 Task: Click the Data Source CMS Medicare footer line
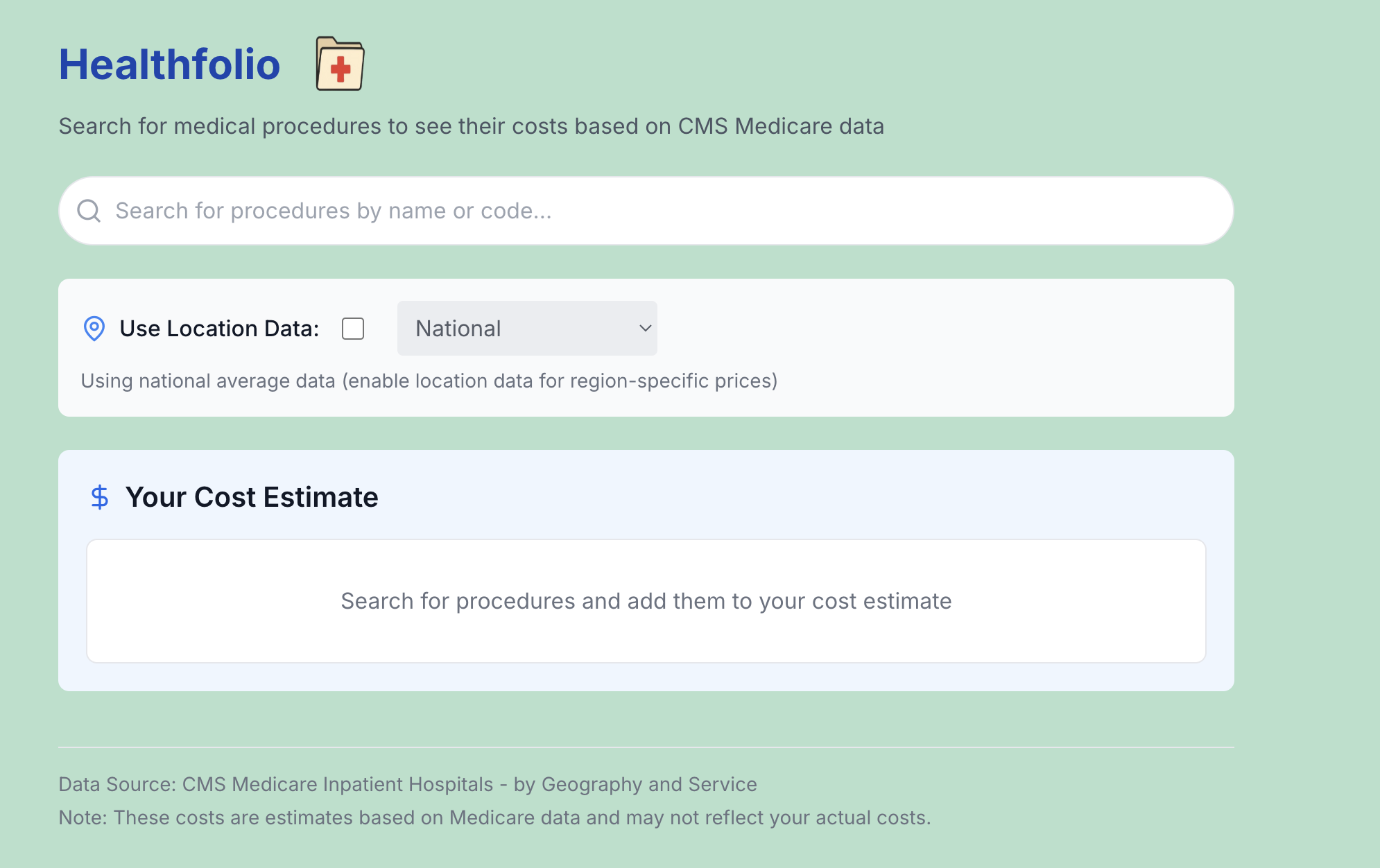[x=407, y=784]
